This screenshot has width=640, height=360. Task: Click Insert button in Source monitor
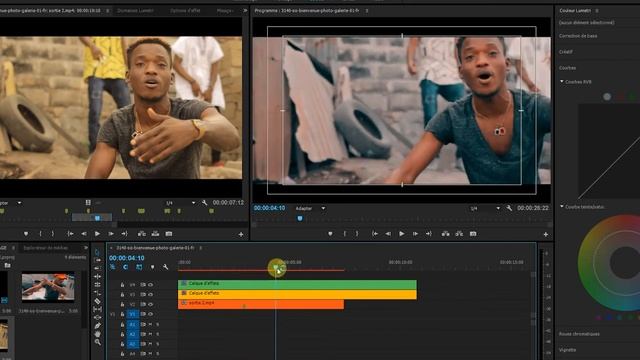[142, 234]
